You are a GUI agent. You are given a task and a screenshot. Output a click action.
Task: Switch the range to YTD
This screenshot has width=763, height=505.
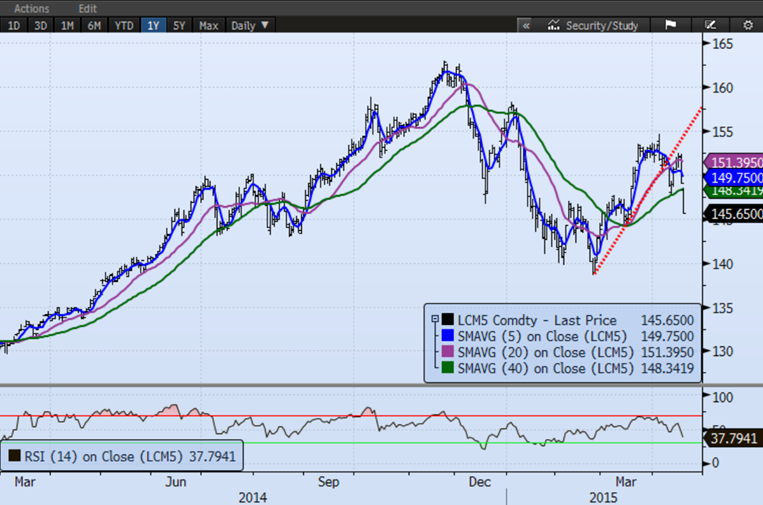(123, 25)
